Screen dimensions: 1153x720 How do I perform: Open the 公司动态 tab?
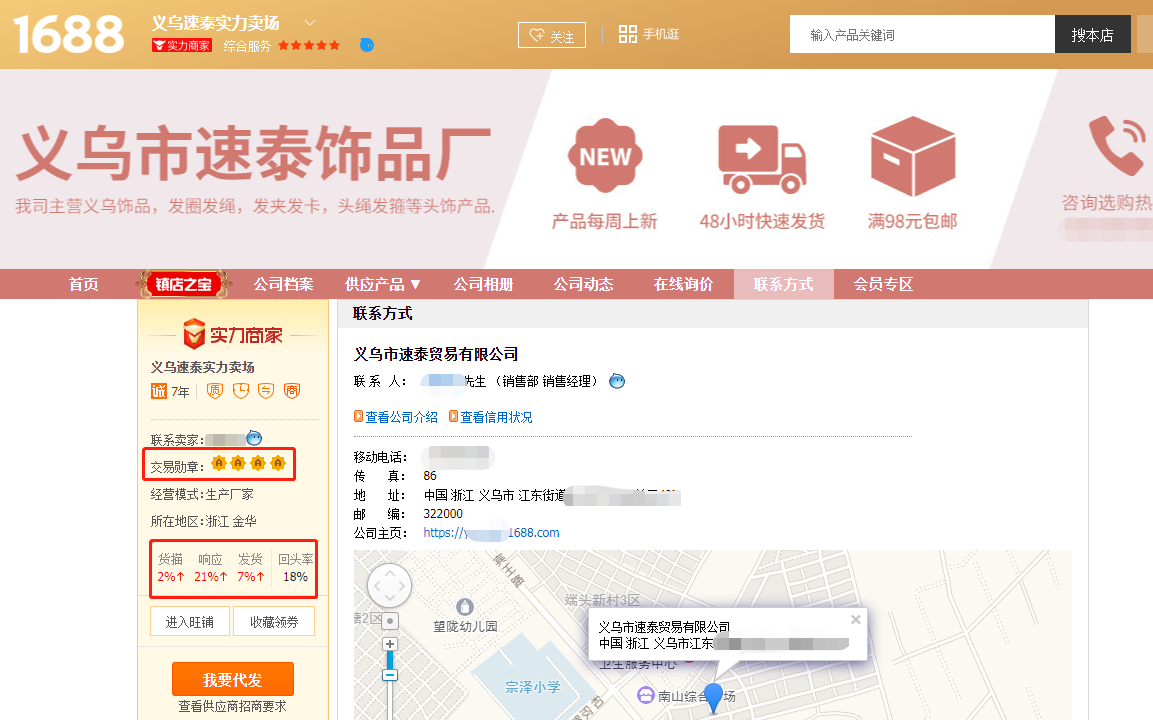point(583,284)
